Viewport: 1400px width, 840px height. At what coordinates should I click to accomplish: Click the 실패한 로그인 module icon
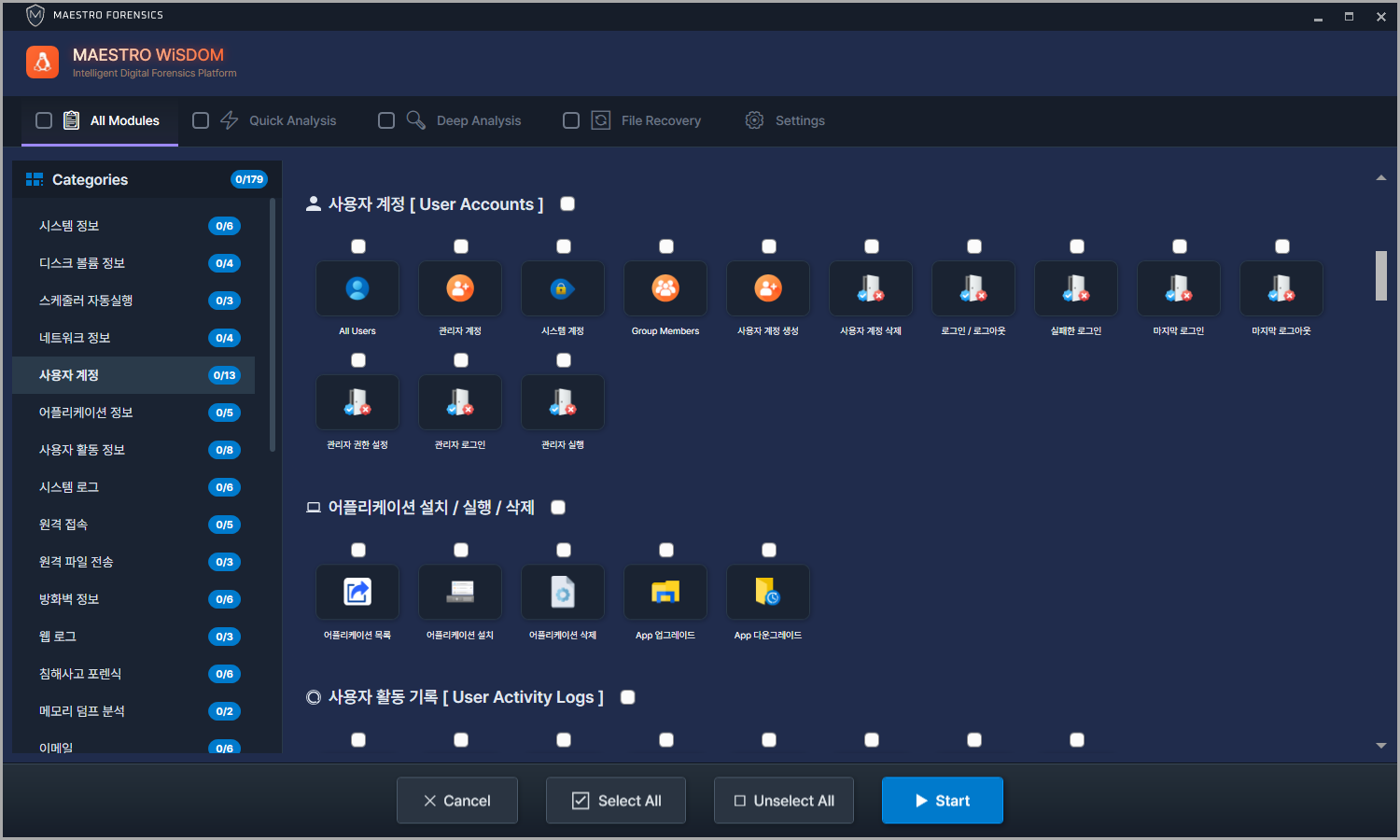(1076, 289)
